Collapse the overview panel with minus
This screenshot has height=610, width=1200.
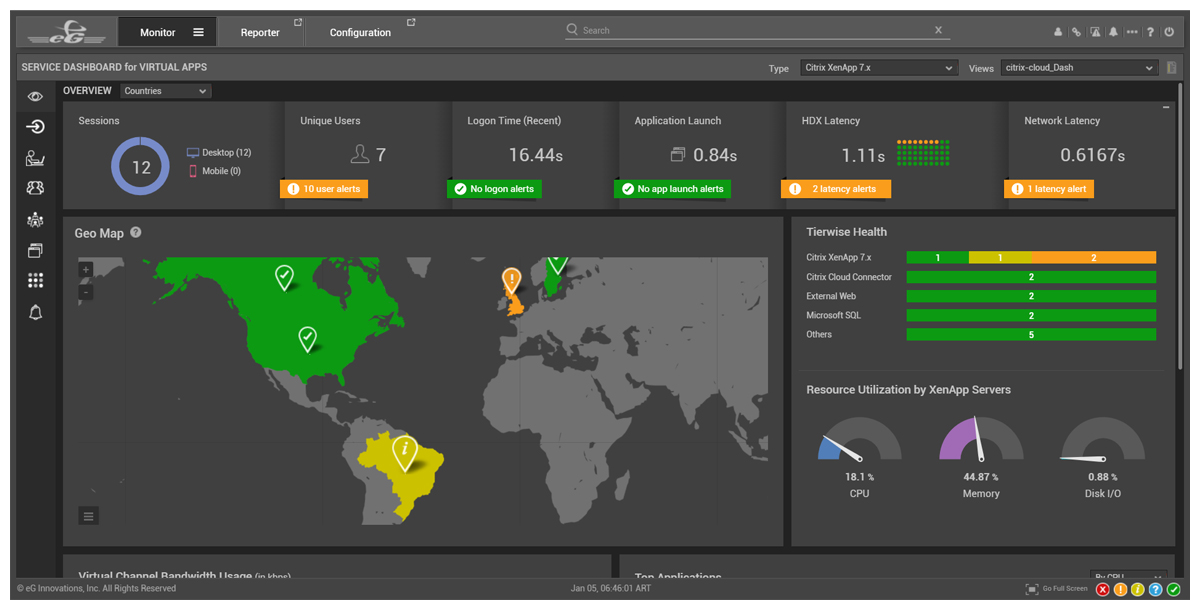[x=1166, y=106]
